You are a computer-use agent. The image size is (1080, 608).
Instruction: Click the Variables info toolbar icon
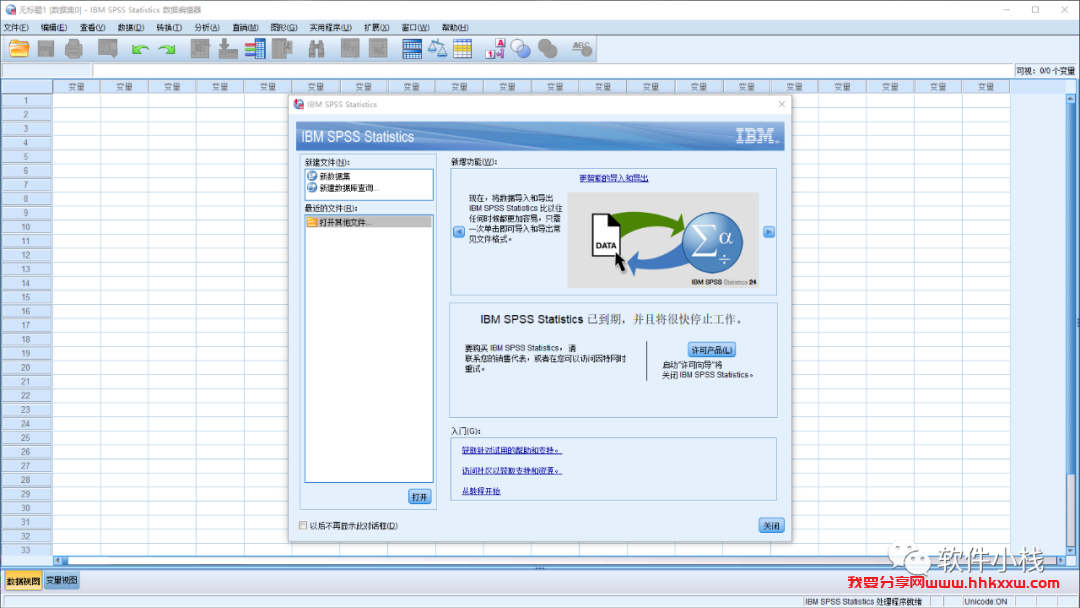pyautogui.click(x=255, y=48)
